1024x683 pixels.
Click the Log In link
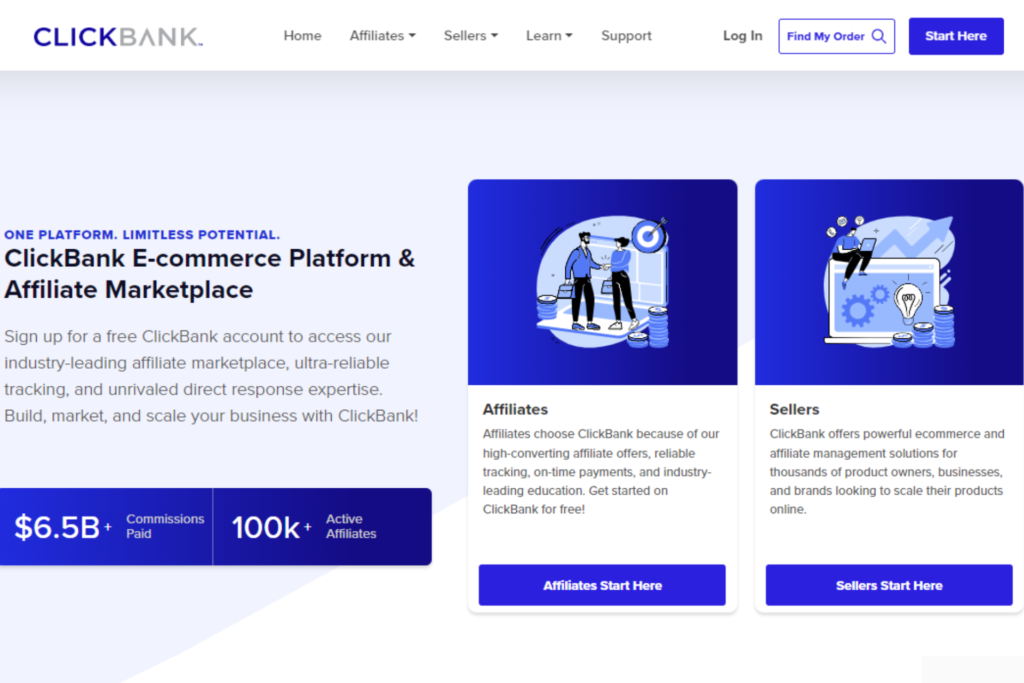pos(743,36)
